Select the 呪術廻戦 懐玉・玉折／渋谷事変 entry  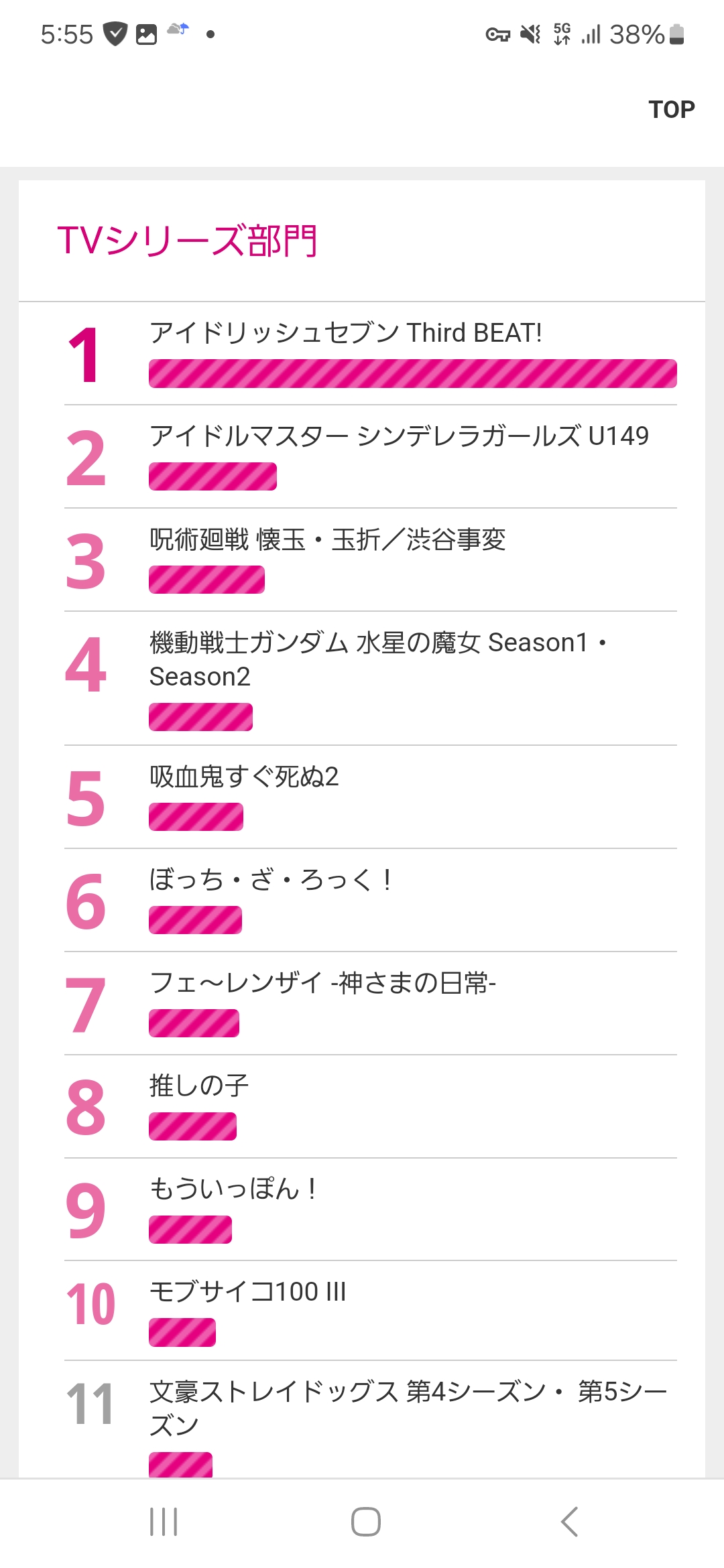pyautogui.click(x=371, y=560)
